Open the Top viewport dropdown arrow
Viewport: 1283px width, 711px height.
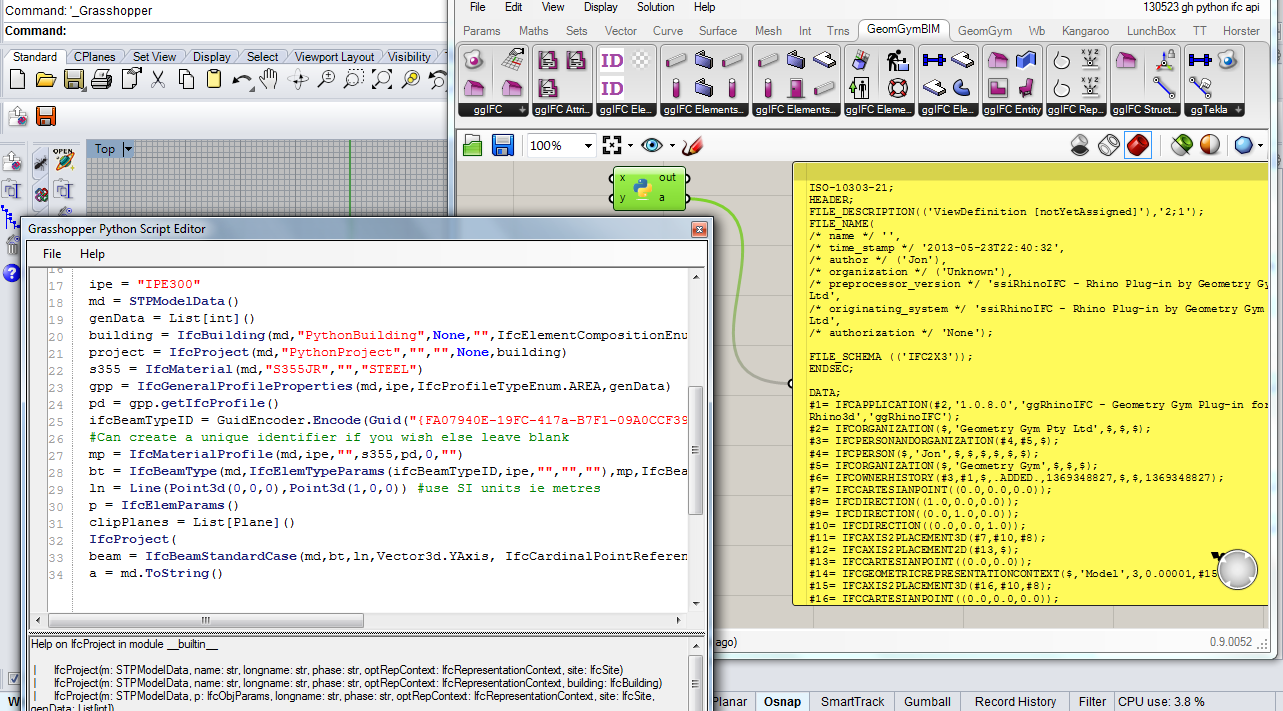click(x=127, y=149)
